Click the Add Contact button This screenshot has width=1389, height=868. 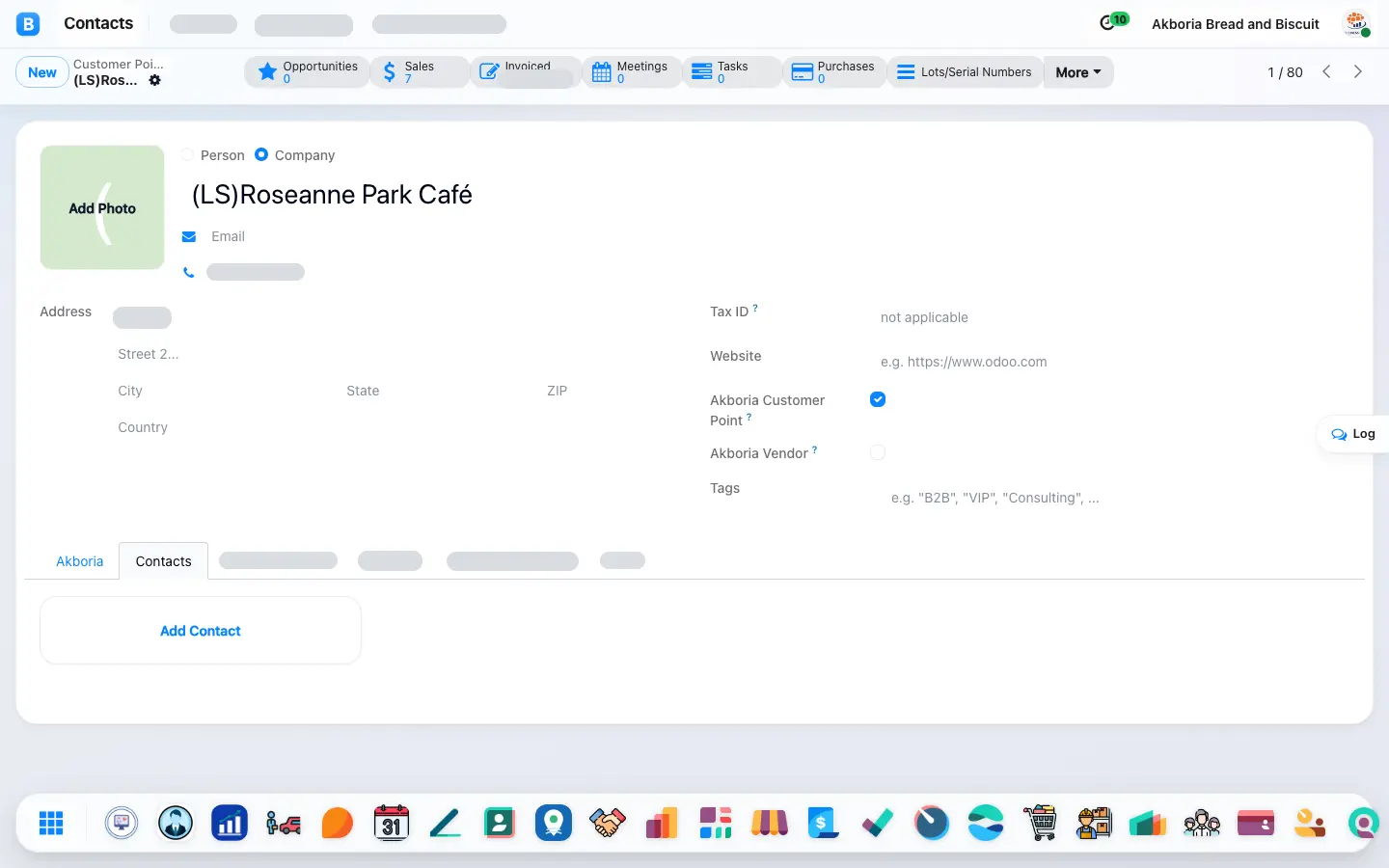(x=201, y=631)
